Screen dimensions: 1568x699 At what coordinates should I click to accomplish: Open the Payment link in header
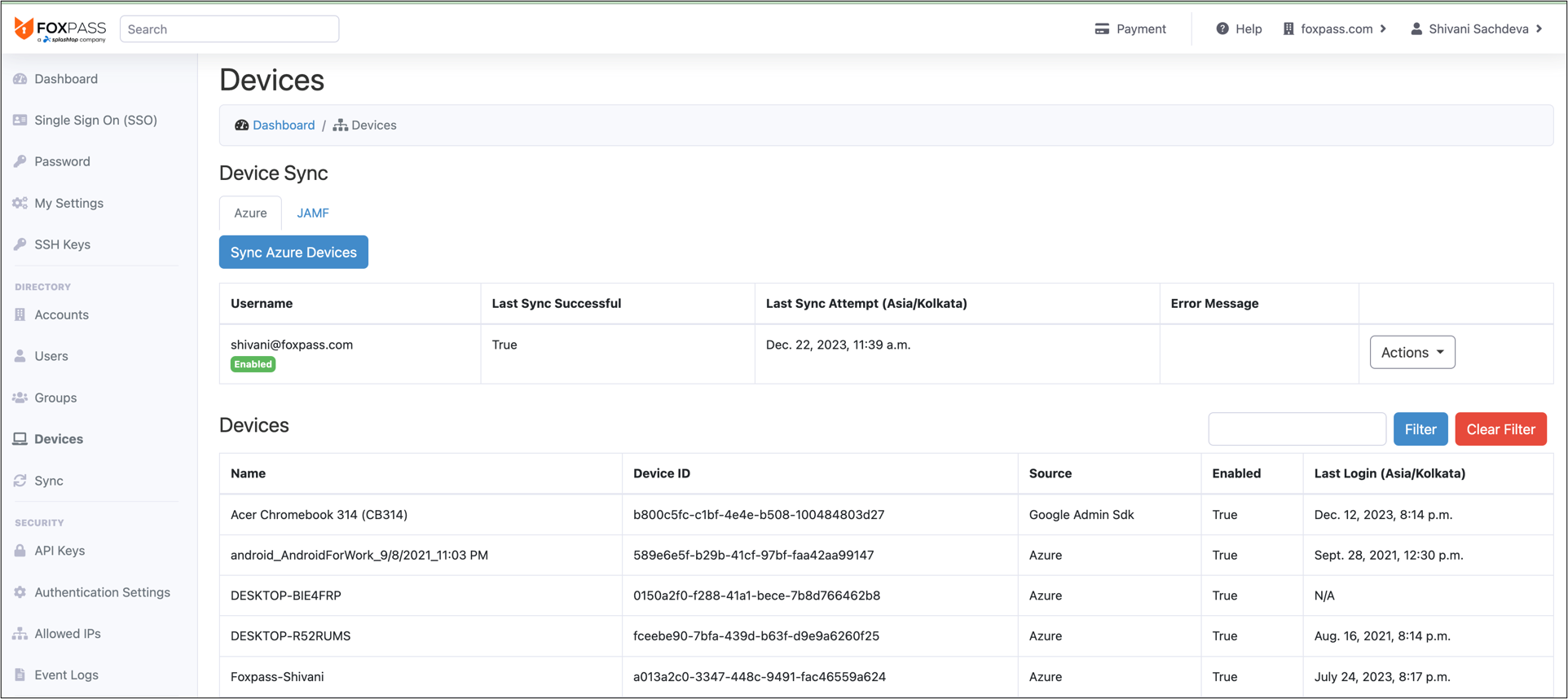point(1130,29)
